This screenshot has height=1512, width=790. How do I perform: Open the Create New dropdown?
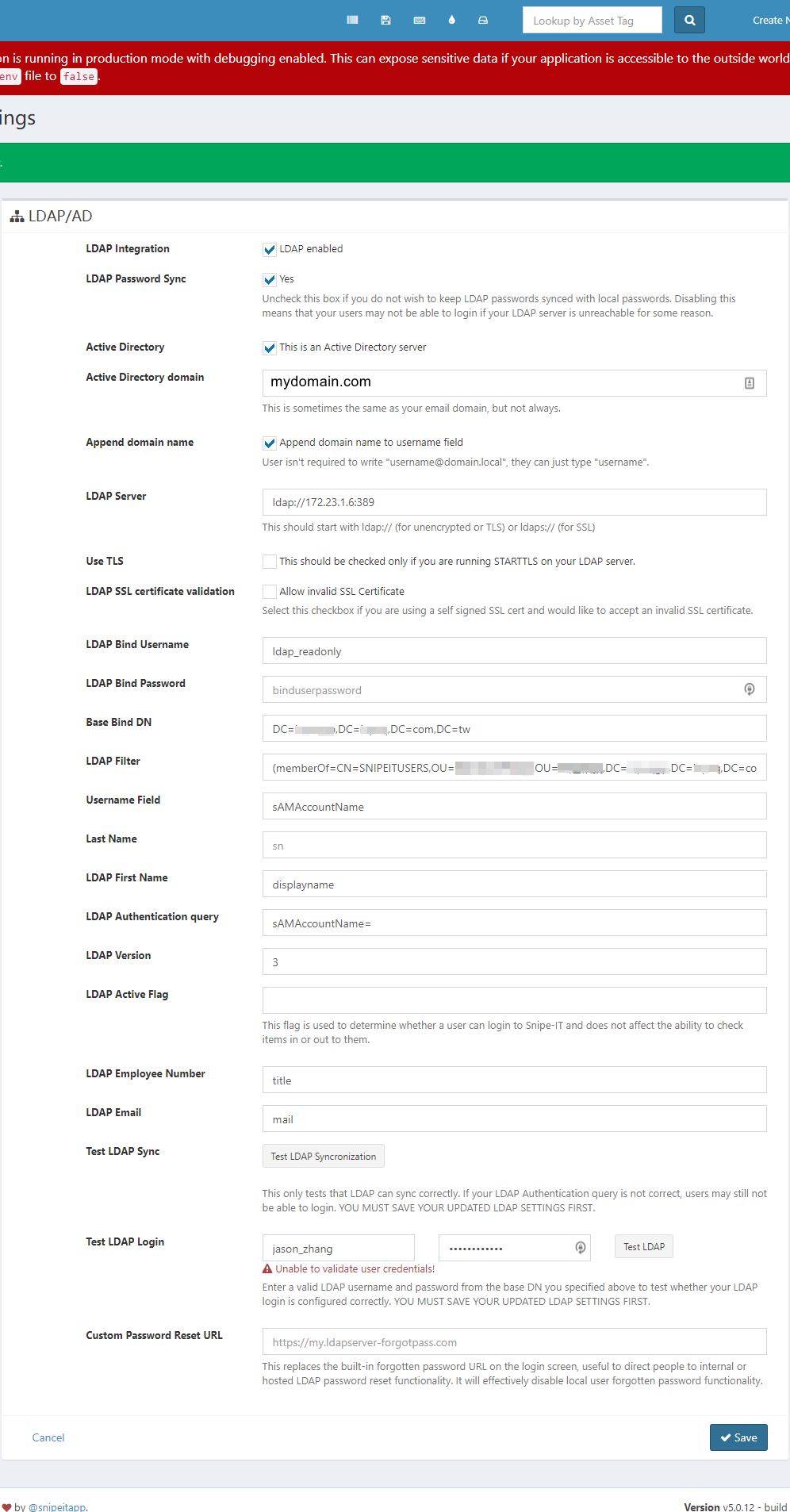769,20
